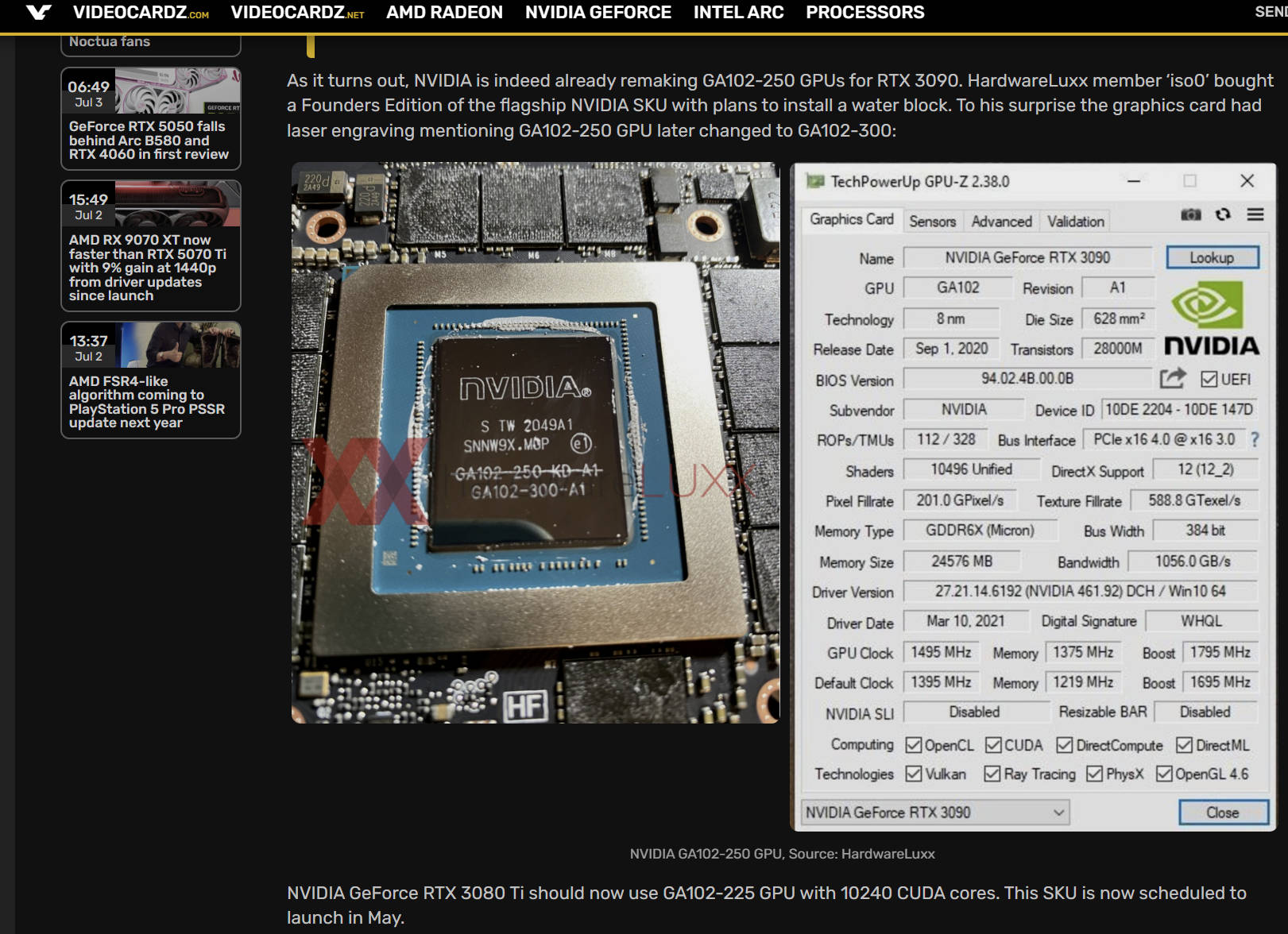Toggle the DirectCompute checkbox
The image size is (1288, 934).
(1065, 745)
